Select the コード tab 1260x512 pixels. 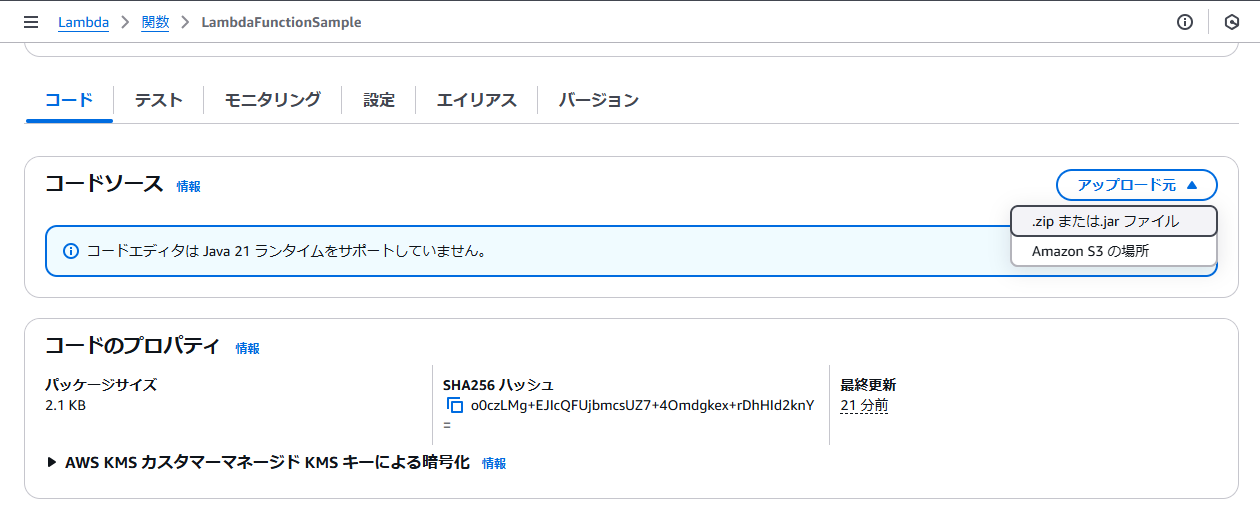tap(69, 100)
